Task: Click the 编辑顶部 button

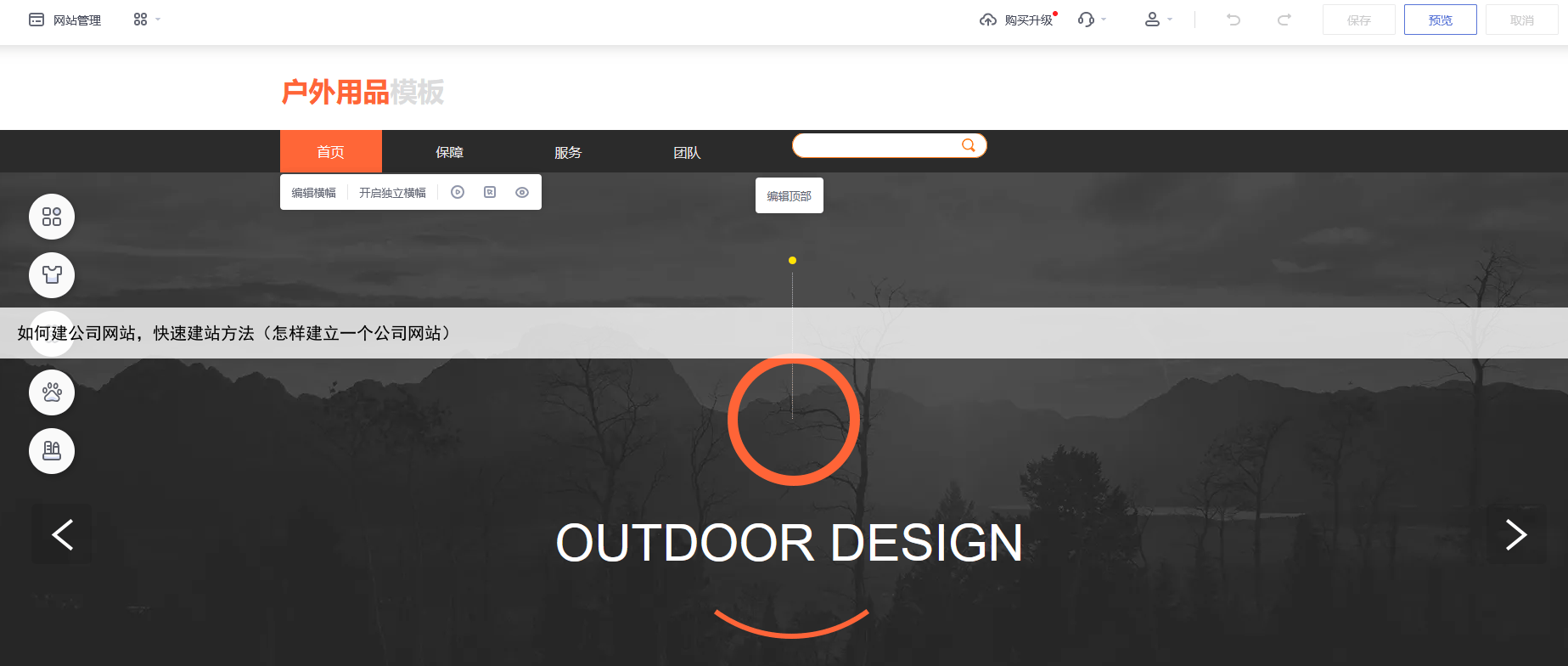Action: [x=789, y=195]
